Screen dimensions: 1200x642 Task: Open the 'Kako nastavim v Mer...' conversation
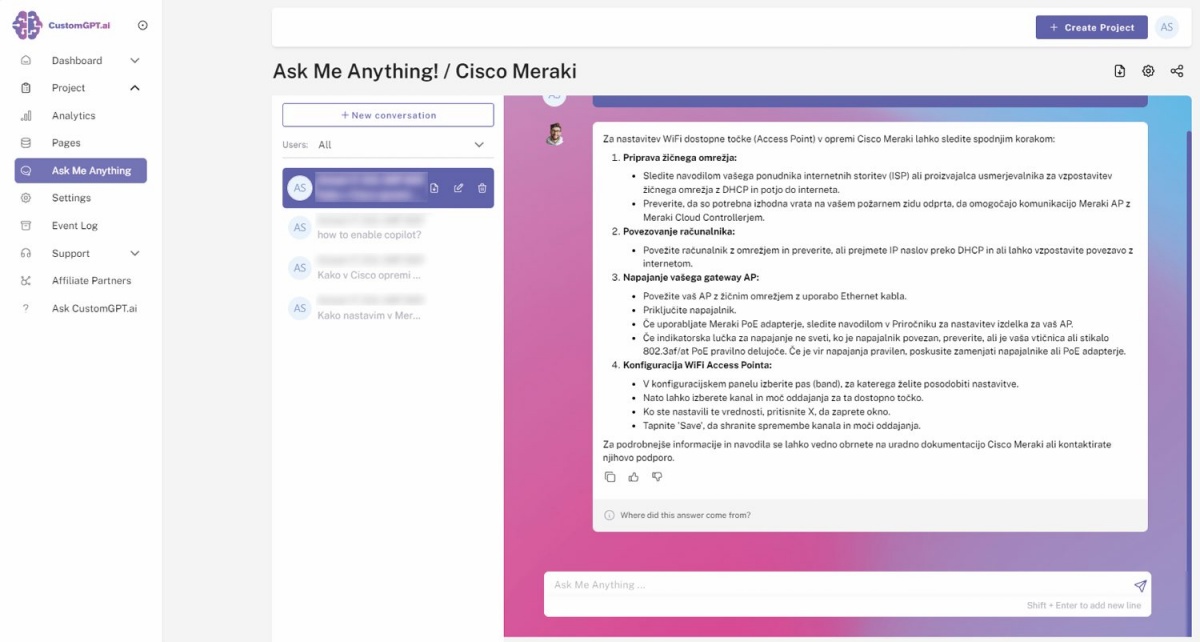coord(388,308)
